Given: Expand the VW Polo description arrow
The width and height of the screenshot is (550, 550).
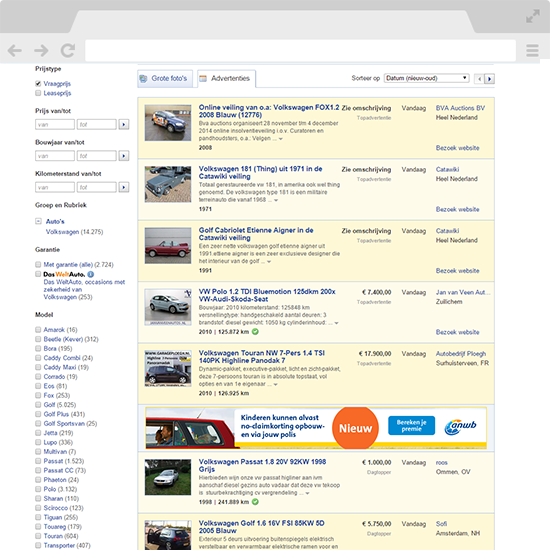Looking at the screenshot, I should click(x=336, y=323).
